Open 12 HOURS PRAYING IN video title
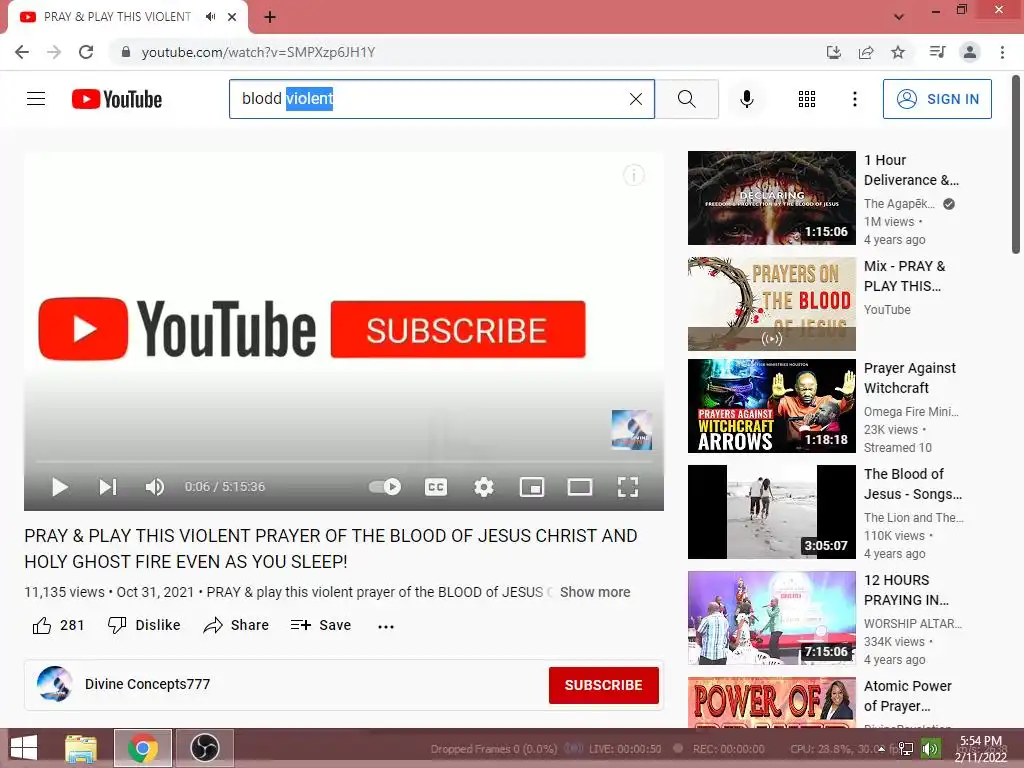 [x=906, y=590]
